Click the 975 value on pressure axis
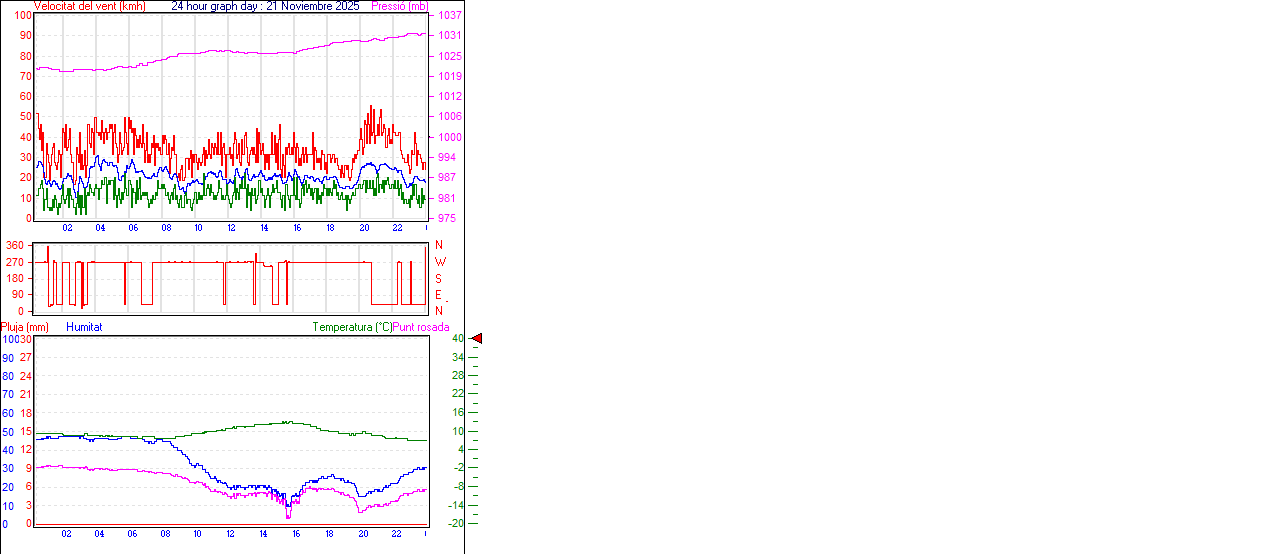Viewport: 1280px width, 554px height. pyautogui.click(x=446, y=218)
